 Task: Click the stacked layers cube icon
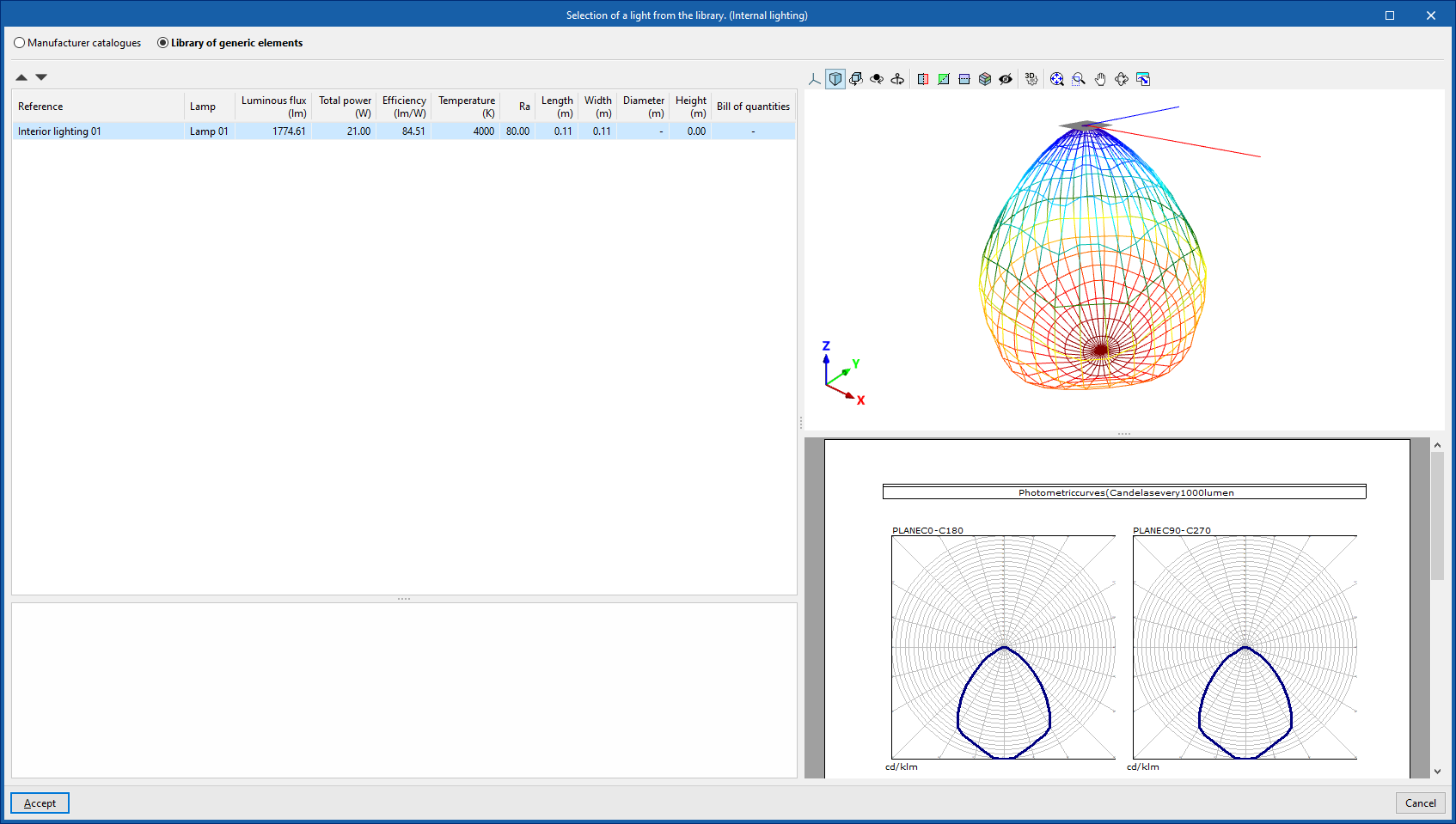985,79
